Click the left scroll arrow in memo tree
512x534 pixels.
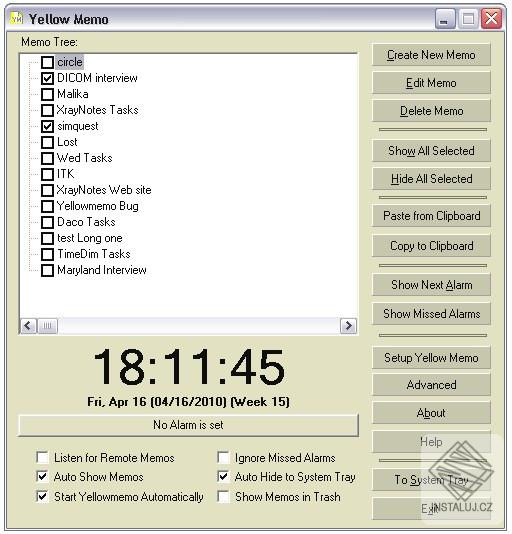[28, 326]
